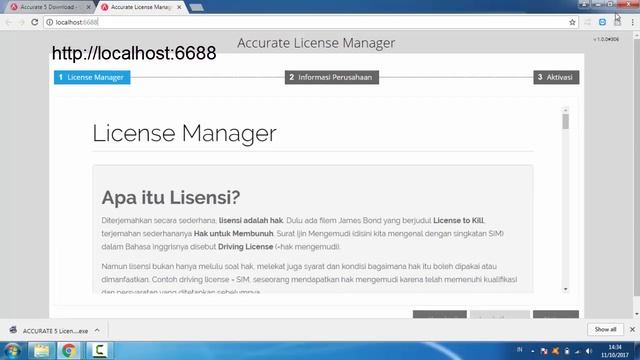Go to step 2 Informasi Perusahaan
Viewport: 640px width, 360px height.
tap(331, 77)
